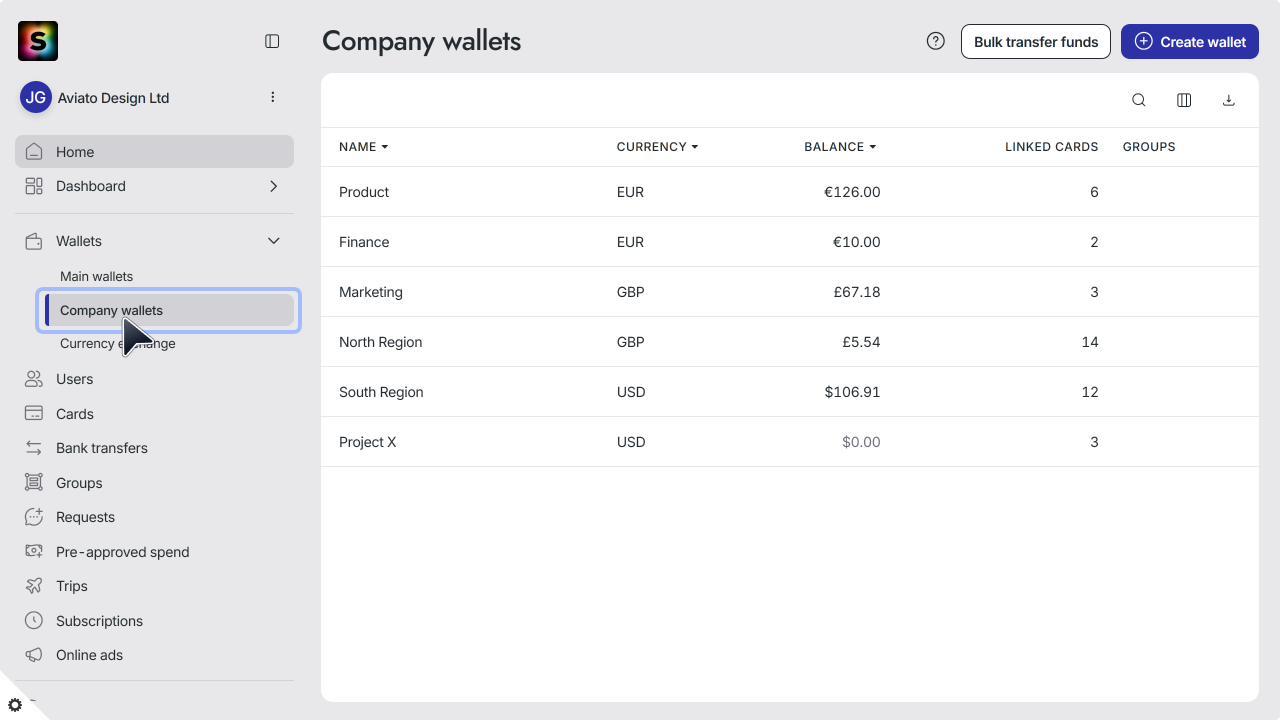Viewport: 1280px width, 720px height.
Task: Collapse the Wallets section chevron
Action: point(274,241)
